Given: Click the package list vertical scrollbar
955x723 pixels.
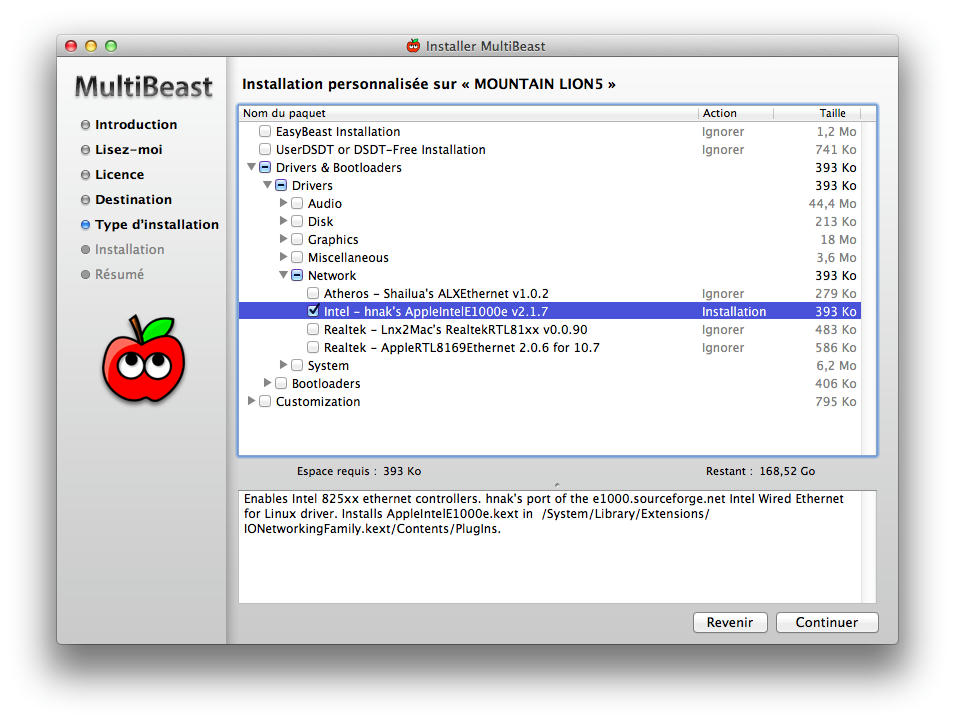Looking at the screenshot, I should (x=869, y=287).
